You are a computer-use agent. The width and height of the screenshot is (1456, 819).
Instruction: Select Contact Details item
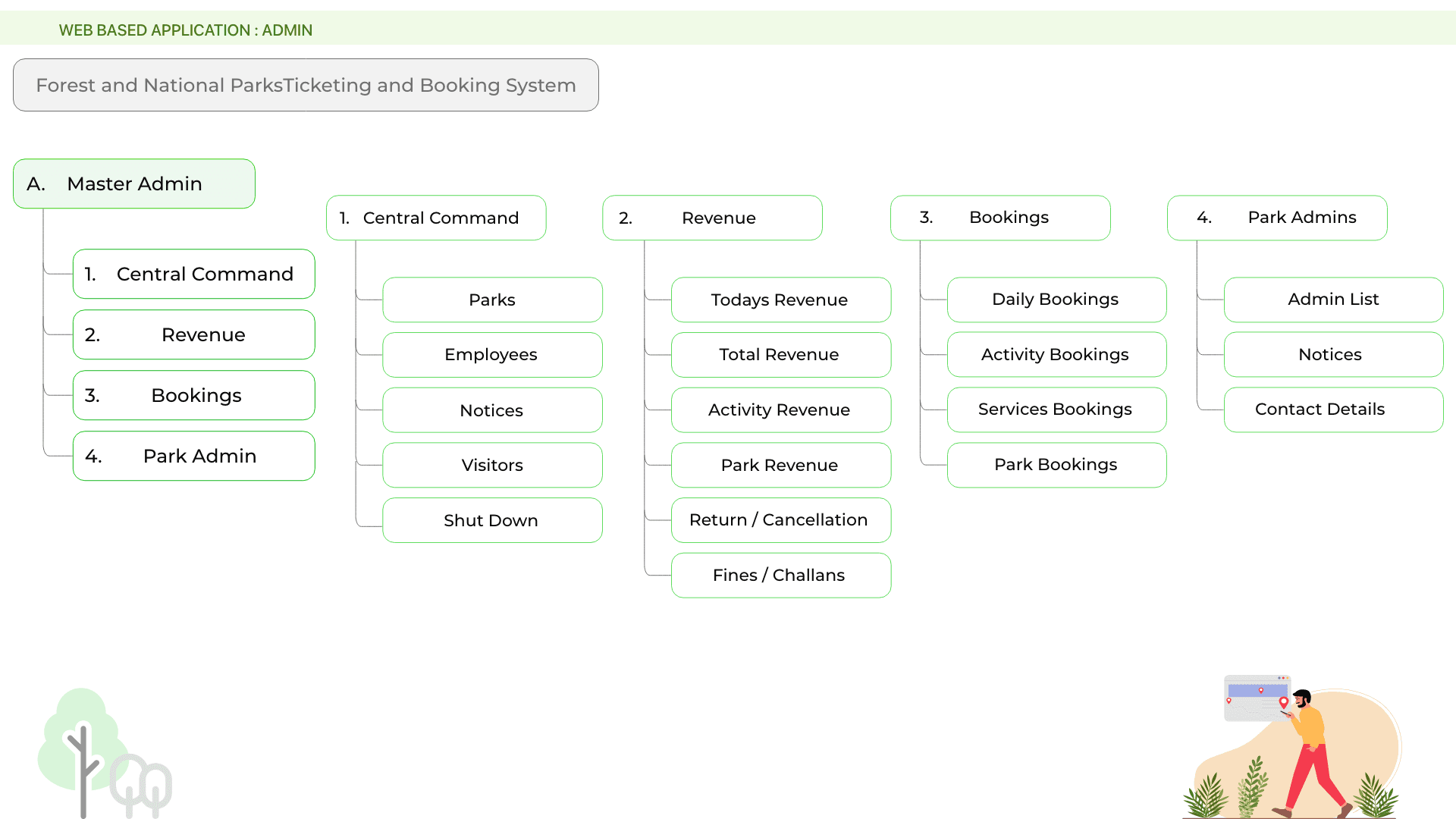[1333, 409]
